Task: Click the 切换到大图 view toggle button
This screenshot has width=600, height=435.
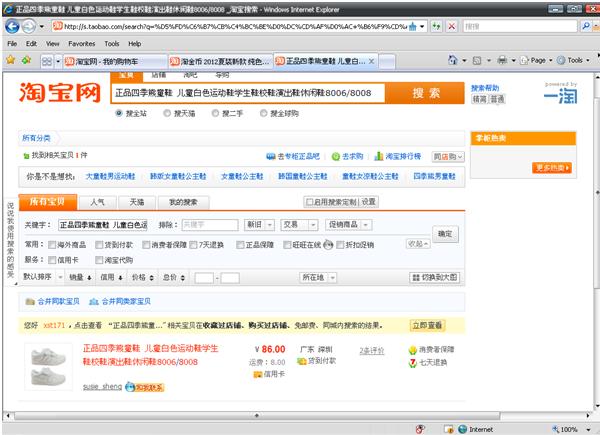Action: pos(434,277)
